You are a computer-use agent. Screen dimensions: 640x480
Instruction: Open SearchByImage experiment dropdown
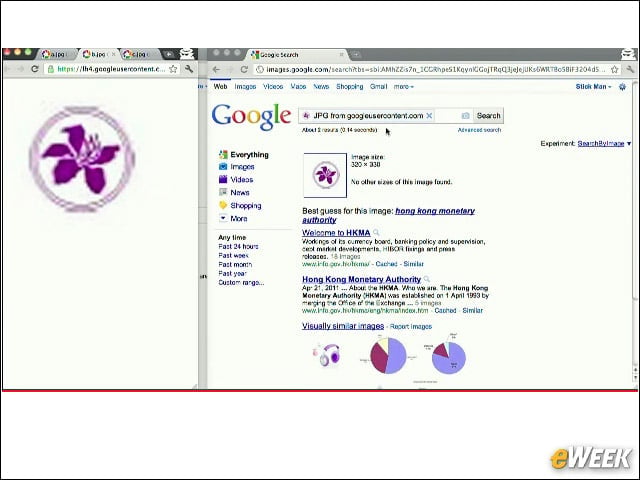coord(604,143)
